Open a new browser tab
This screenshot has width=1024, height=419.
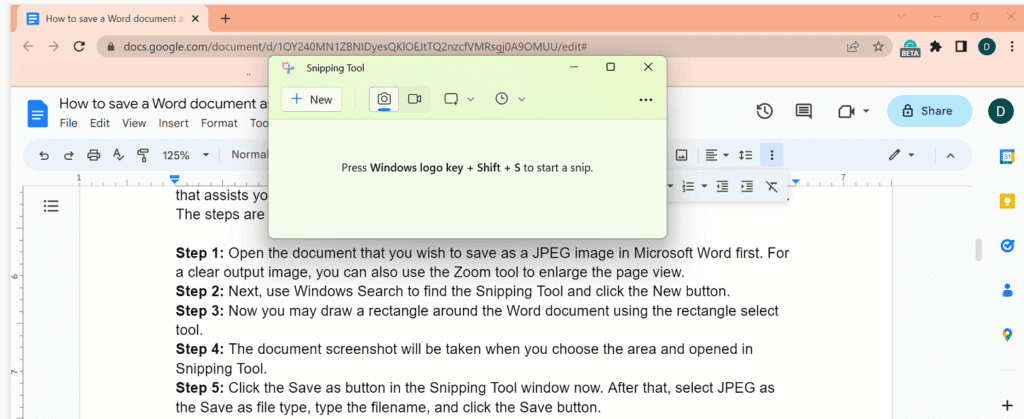225,18
